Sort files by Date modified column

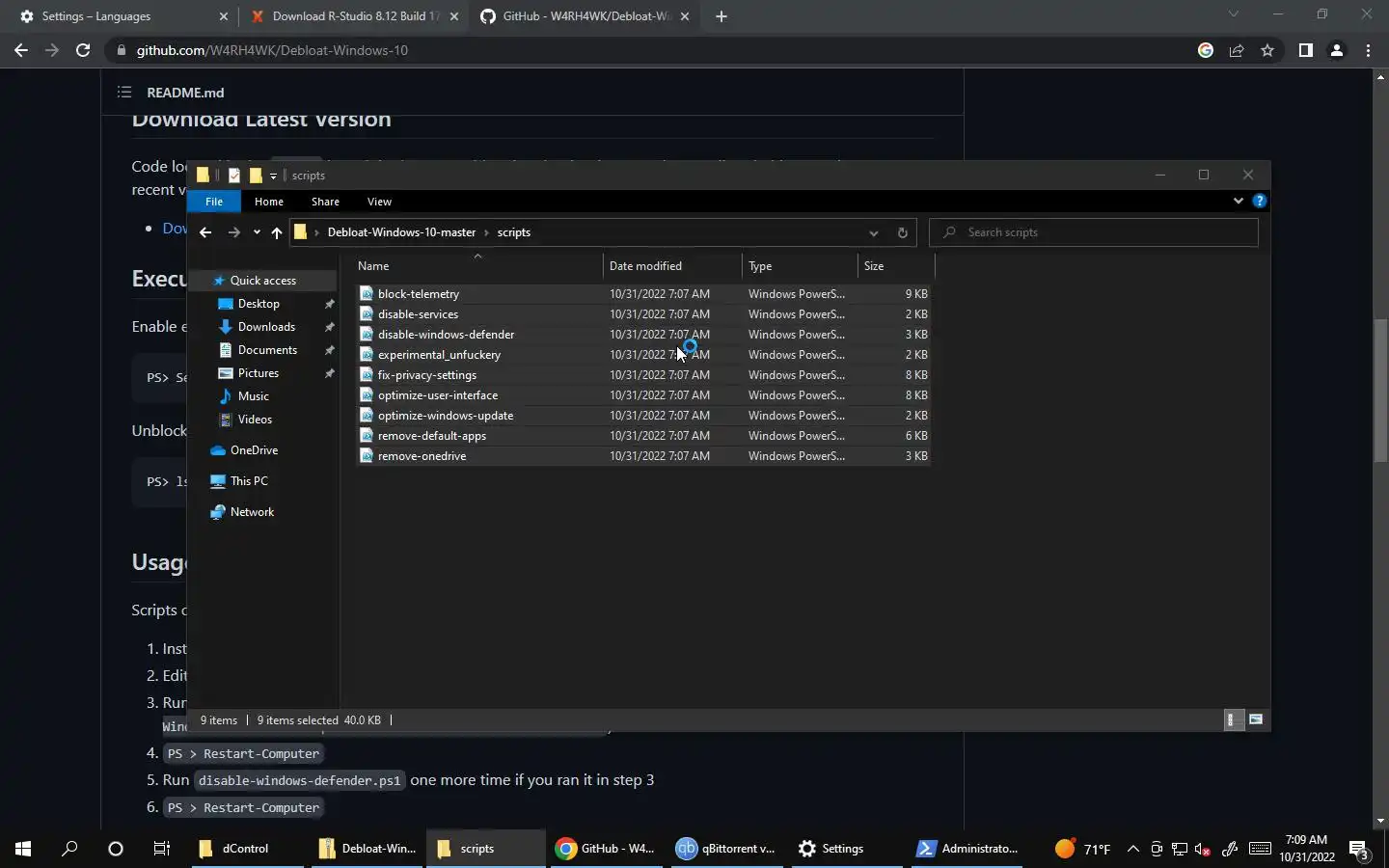[x=672, y=266]
